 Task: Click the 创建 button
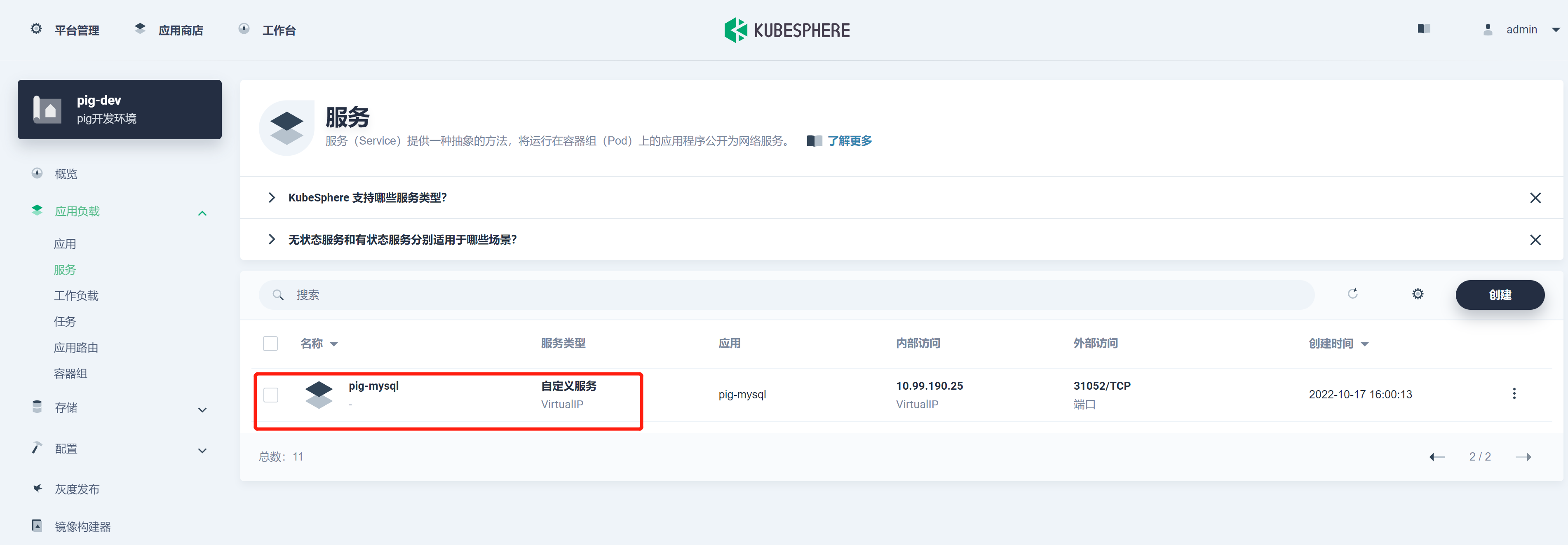[x=1499, y=295]
